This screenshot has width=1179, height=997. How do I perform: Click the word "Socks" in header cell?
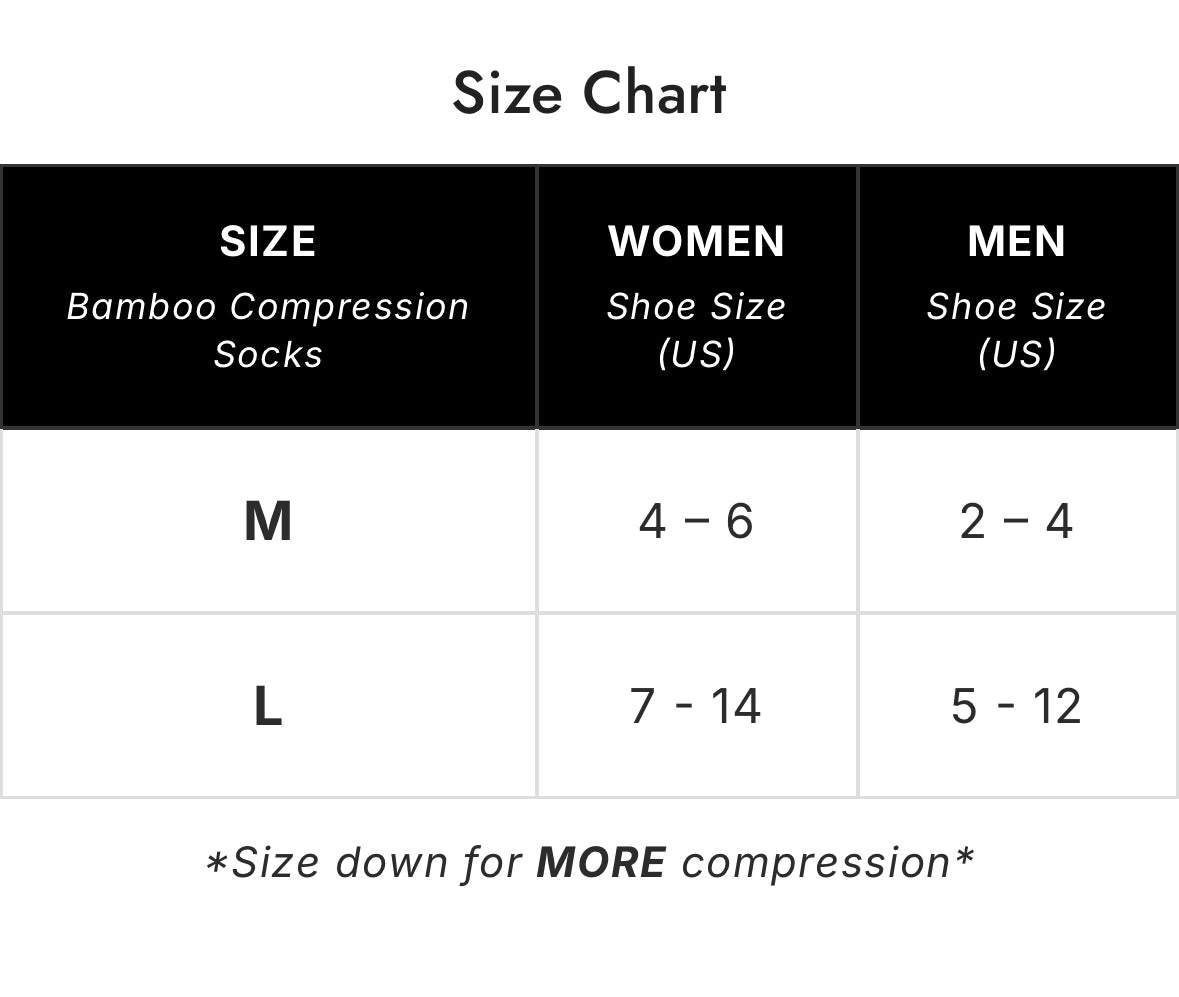click(268, 354)
